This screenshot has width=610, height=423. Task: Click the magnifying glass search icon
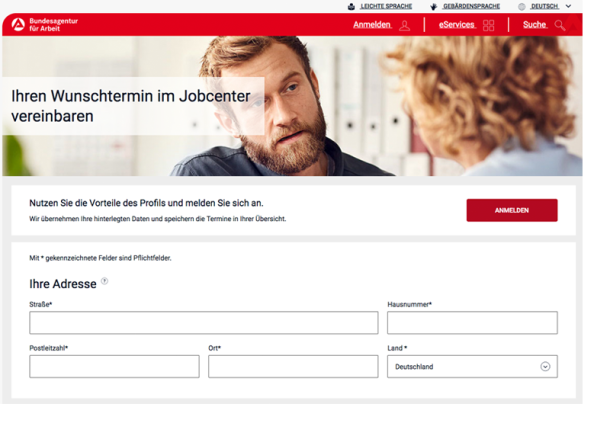[x=560, y=26]
